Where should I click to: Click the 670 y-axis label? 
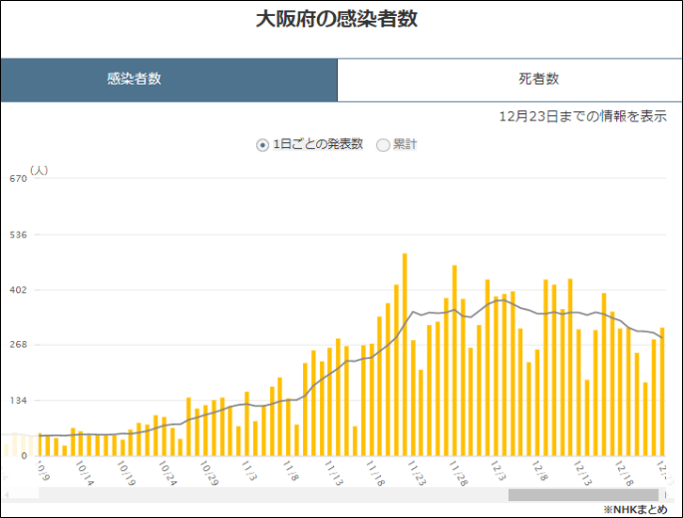point(18,179)
